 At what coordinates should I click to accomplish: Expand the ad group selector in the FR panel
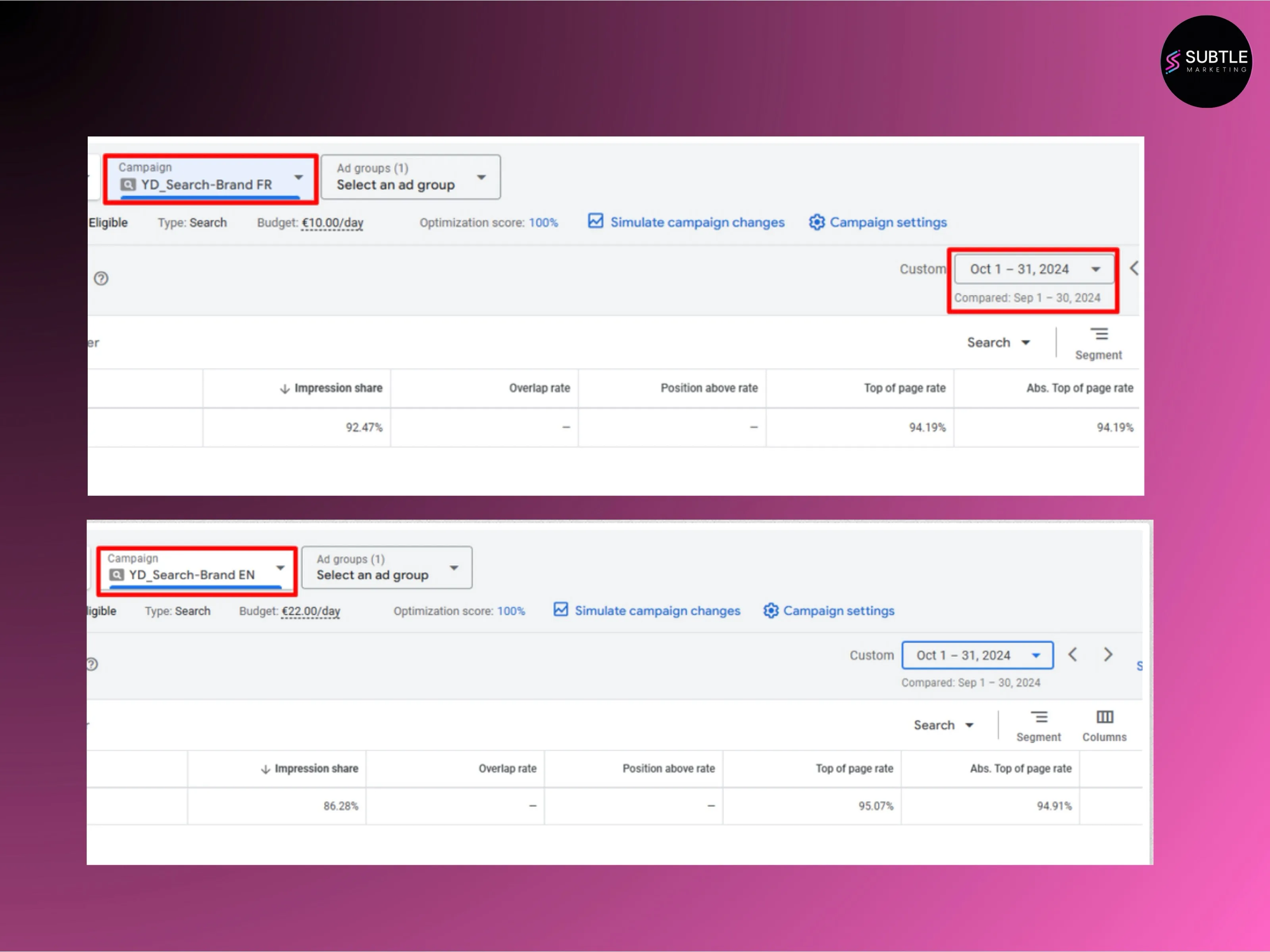click(410, 177)
